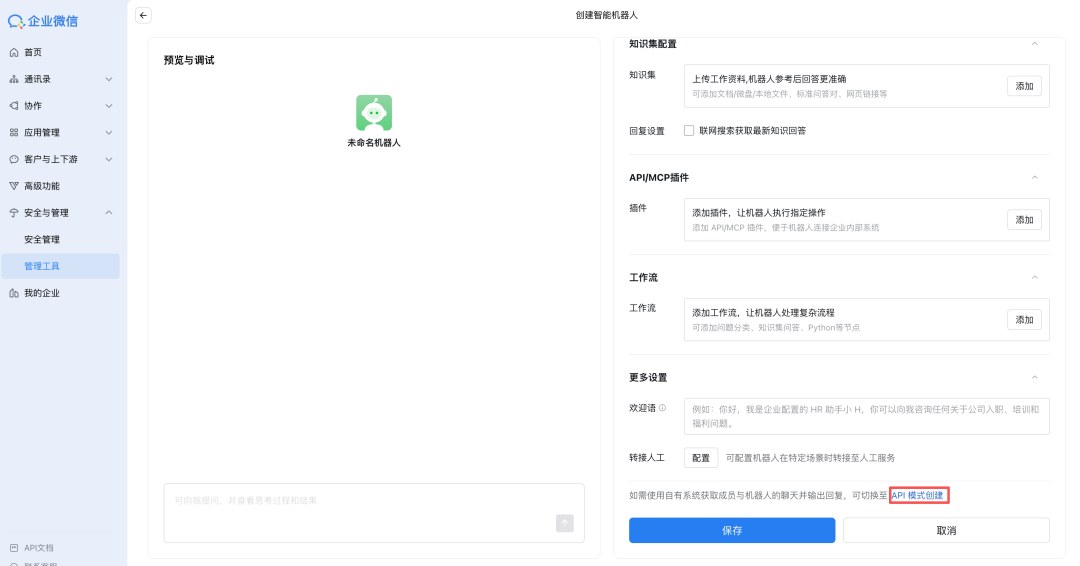Expand the 通讯录 sidebar menu

(109, 79)
